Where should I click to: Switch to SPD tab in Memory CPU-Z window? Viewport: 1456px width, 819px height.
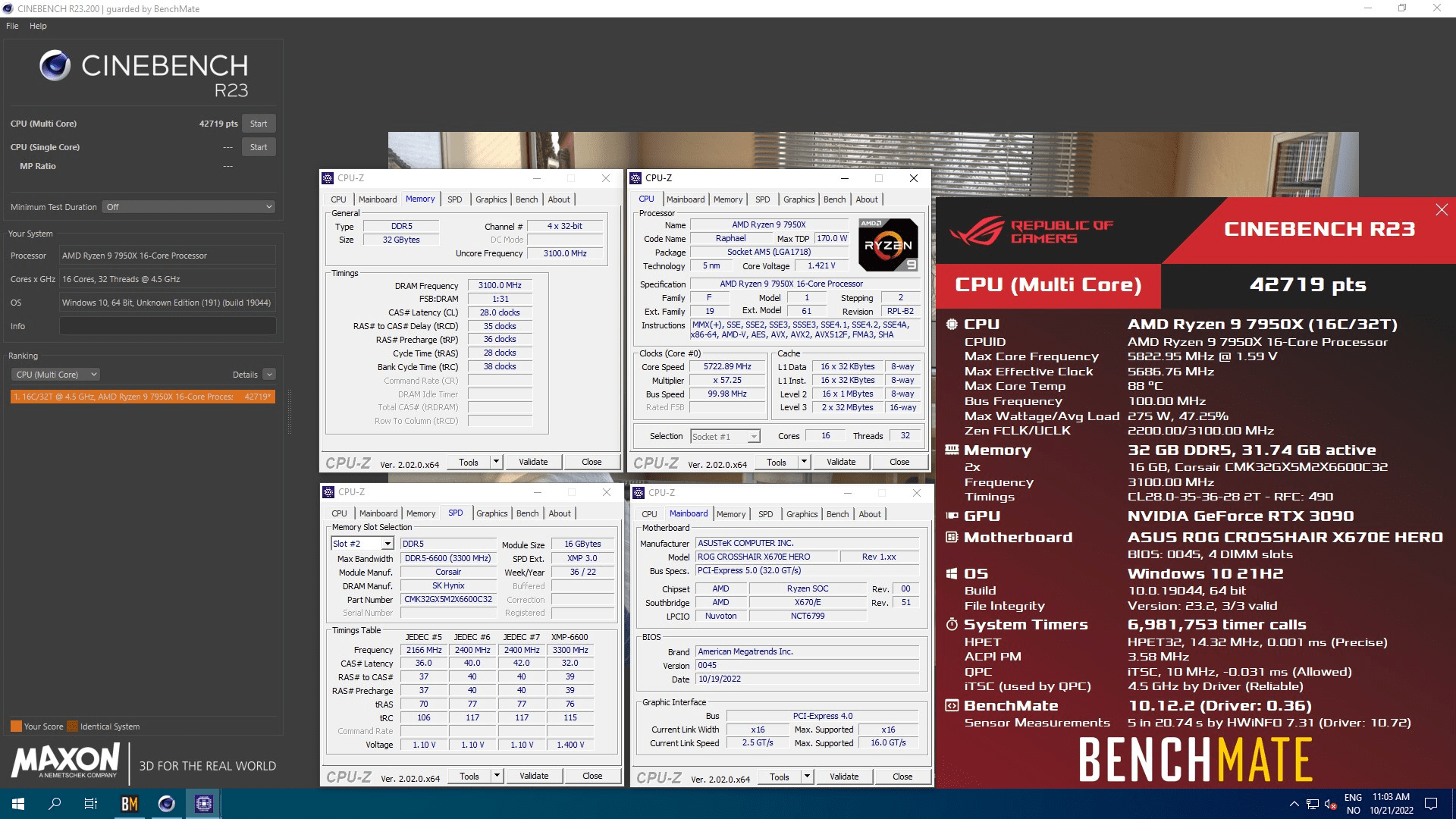(454, 199)
